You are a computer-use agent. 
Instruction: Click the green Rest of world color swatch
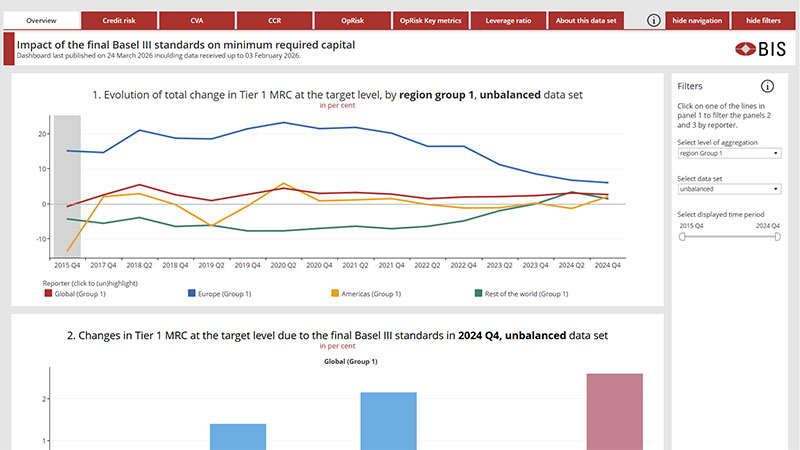pos(478,293)
